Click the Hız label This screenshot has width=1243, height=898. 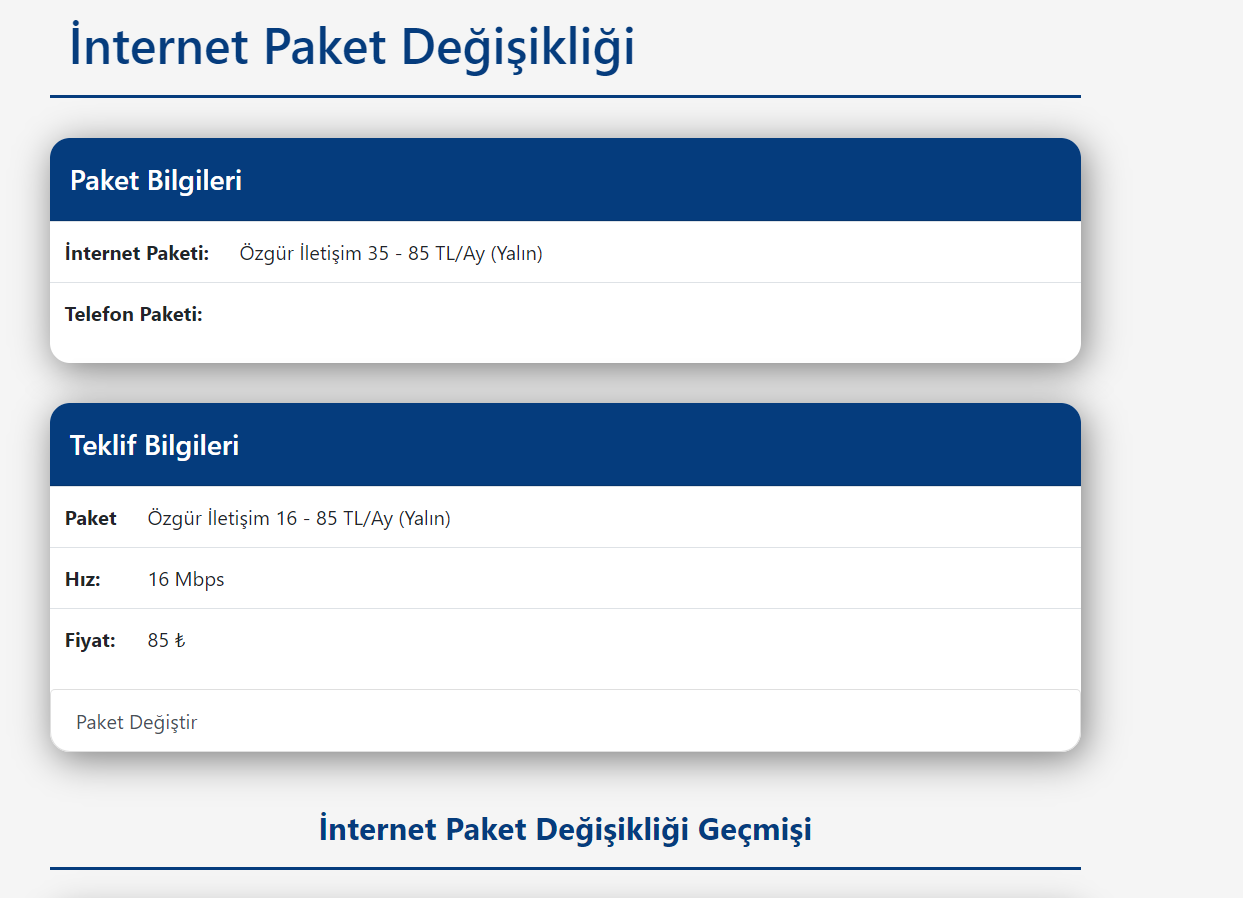[x=83, y=580]
